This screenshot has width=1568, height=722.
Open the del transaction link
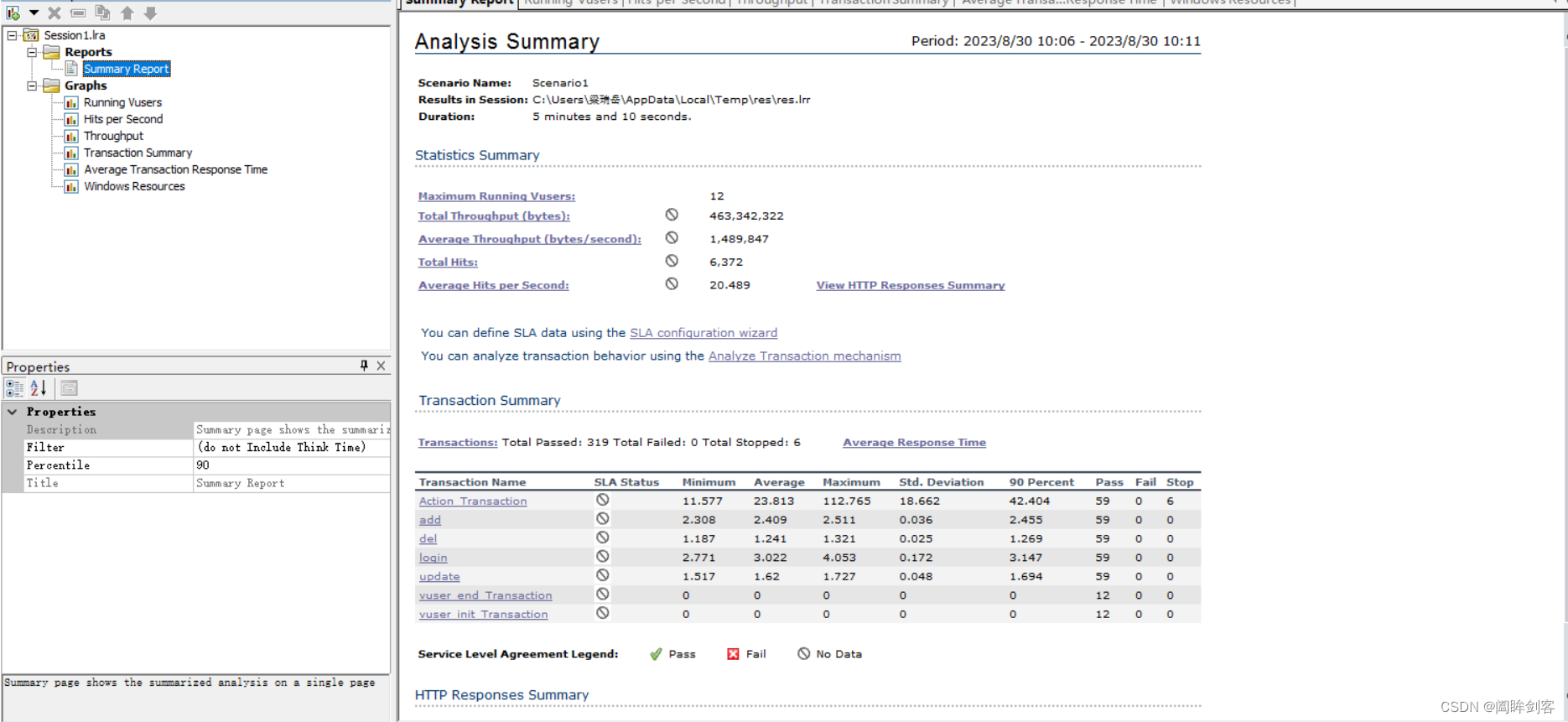428,539
